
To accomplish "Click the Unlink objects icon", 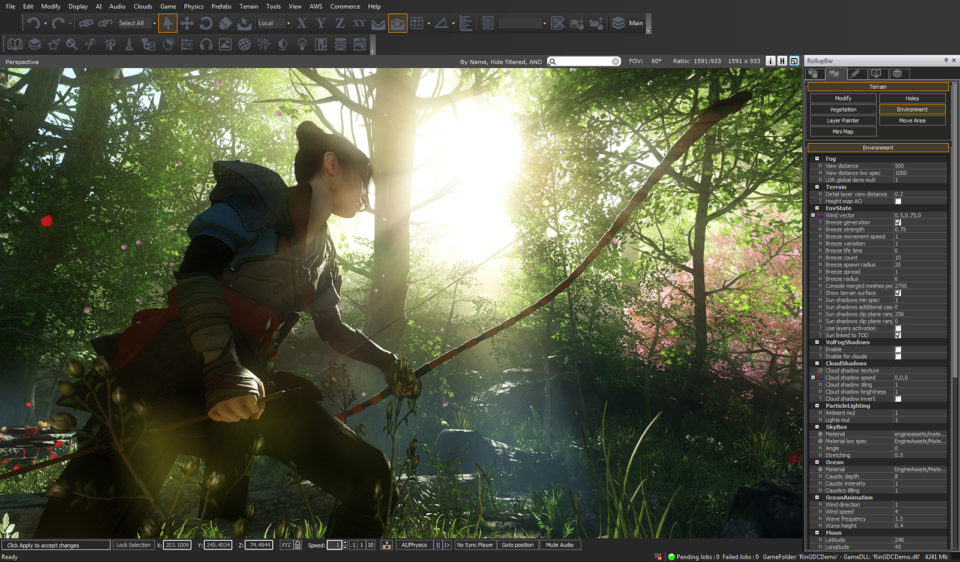I will [x=105, y=23].
